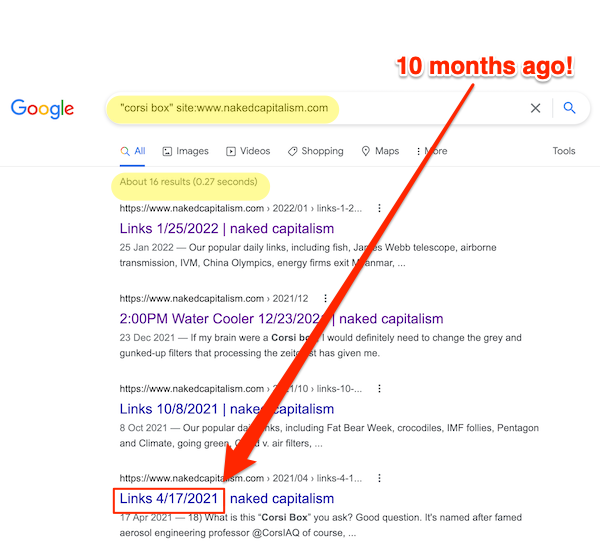Click the URL breadcrumb ending 2021/12
This screenshot has height=548, width=600.
point(214,298)
